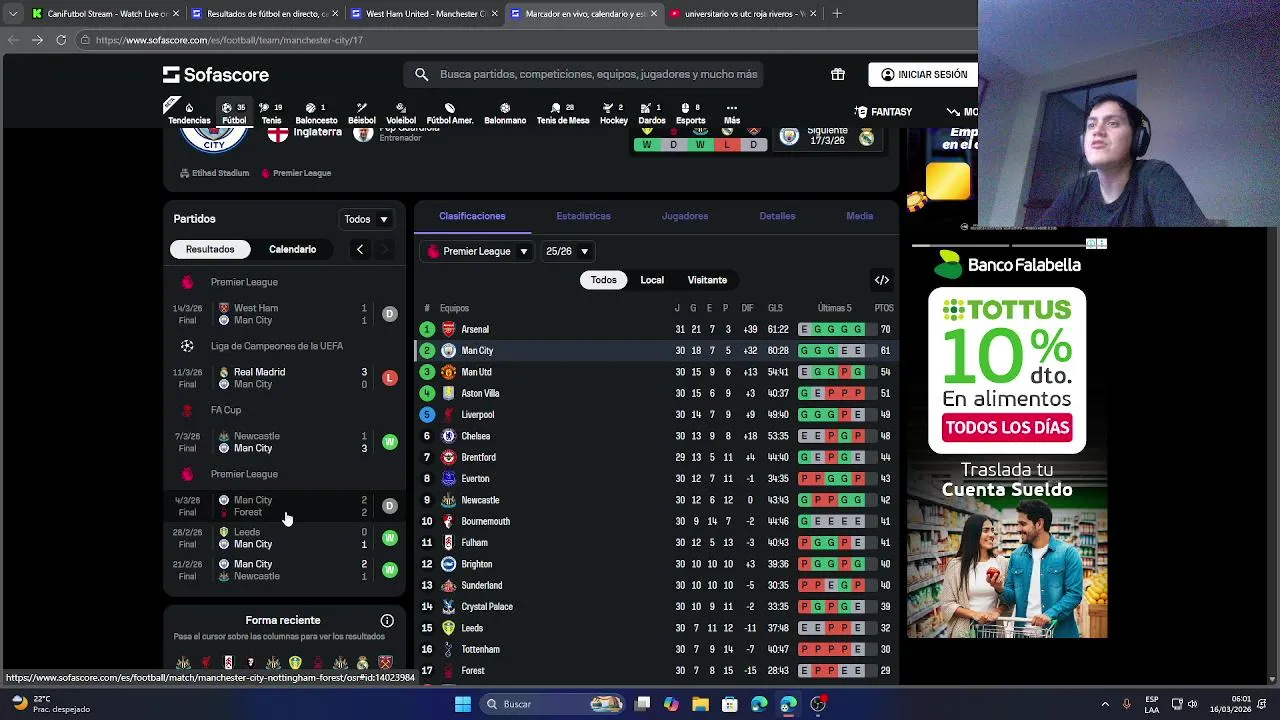Select the Resultados toggle
The image size is (1280, 720).
pos(210,249)
